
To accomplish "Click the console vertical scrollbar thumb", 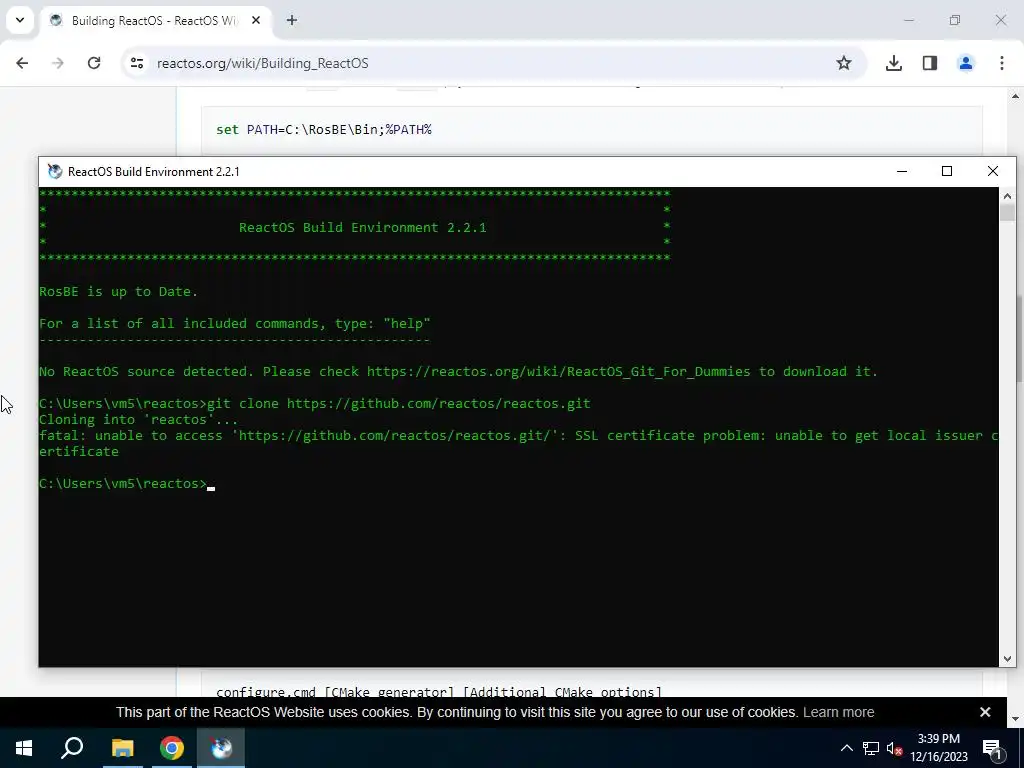I will tap(1007, 213).
